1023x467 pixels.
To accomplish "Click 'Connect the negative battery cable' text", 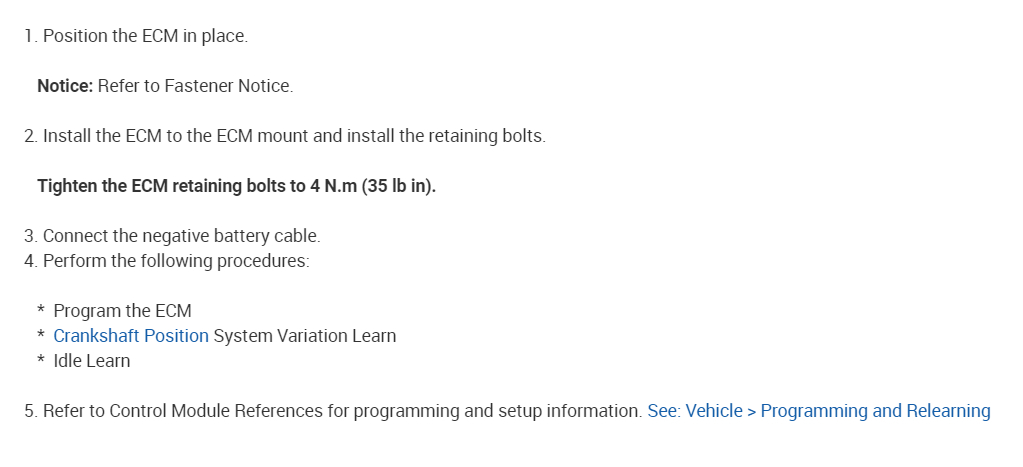I will [181, 237].
